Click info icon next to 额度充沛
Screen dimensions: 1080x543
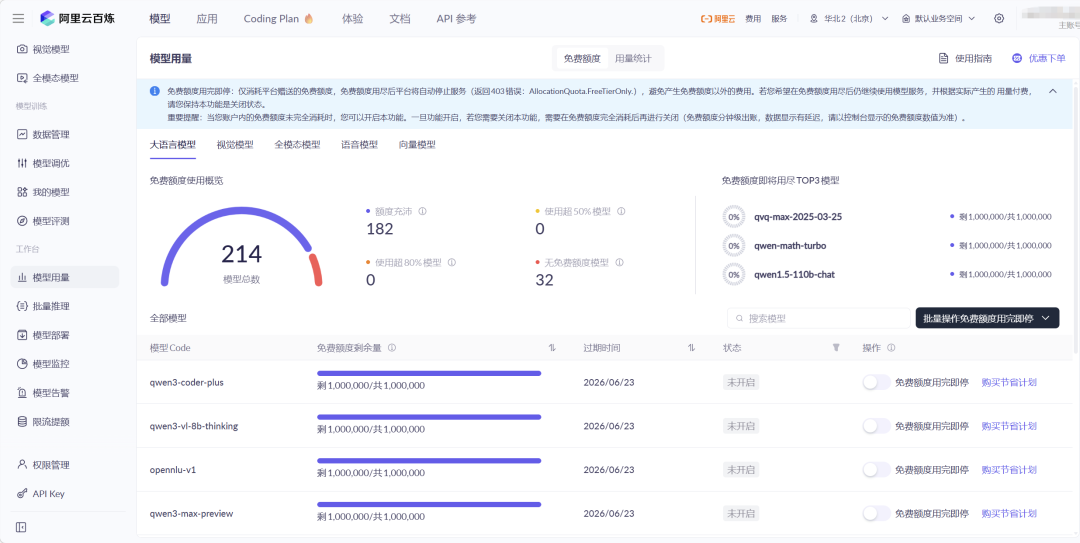coord(422,212)
